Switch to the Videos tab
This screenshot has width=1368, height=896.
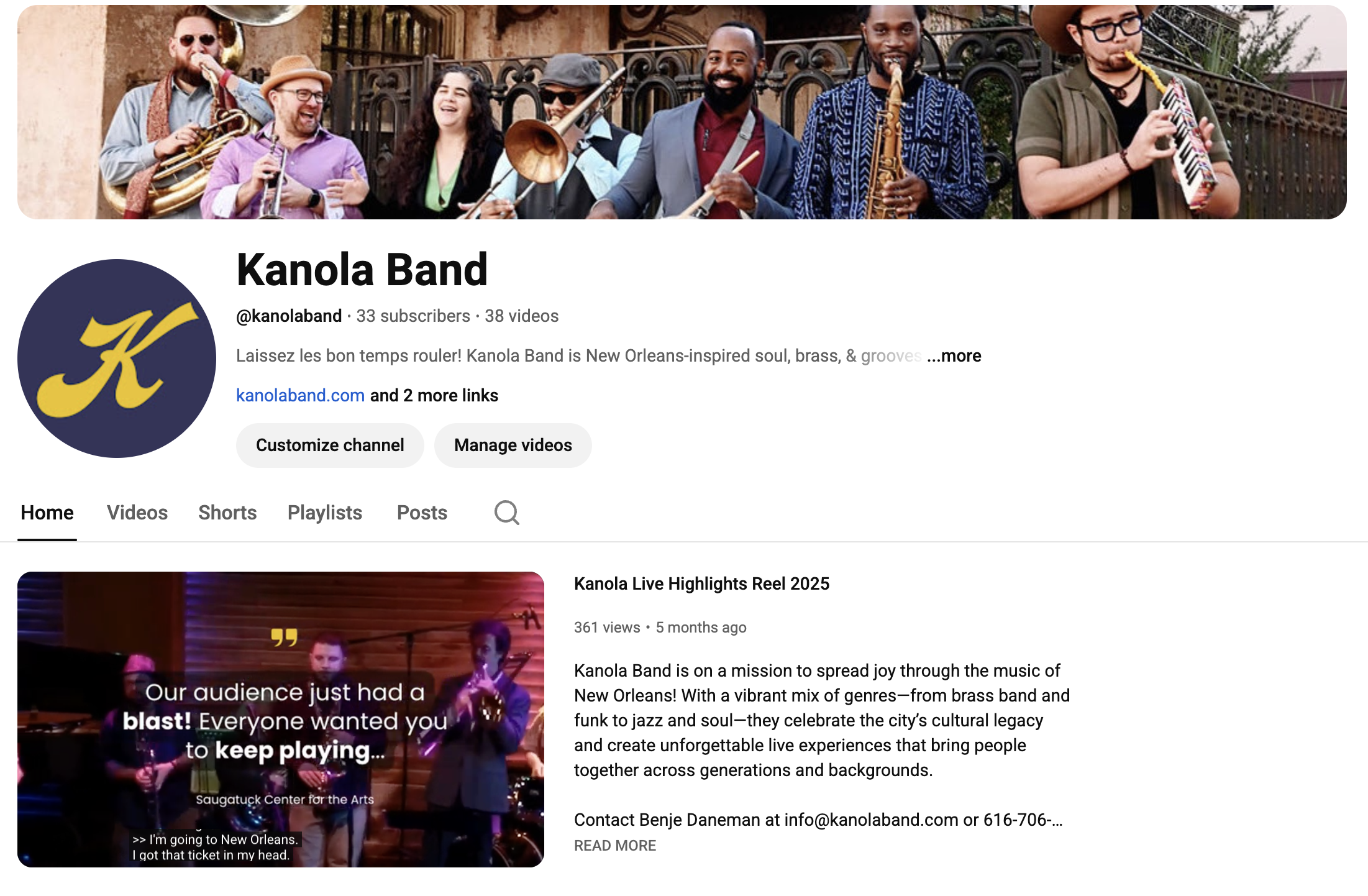pos(137,513)
